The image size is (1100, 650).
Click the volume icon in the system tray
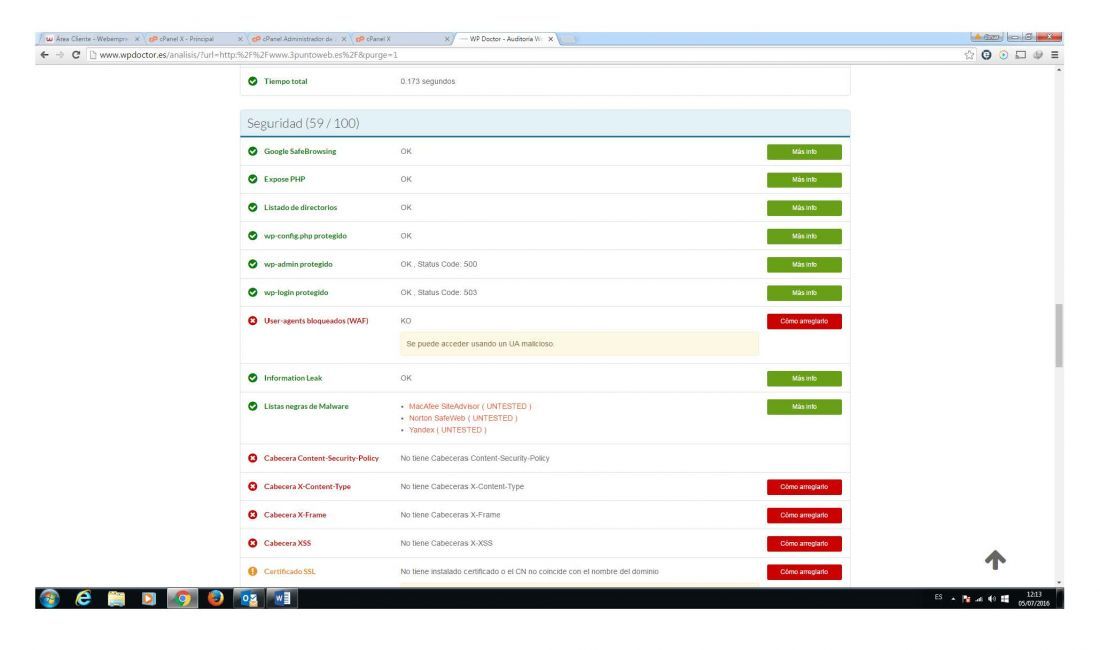[992, 599]
